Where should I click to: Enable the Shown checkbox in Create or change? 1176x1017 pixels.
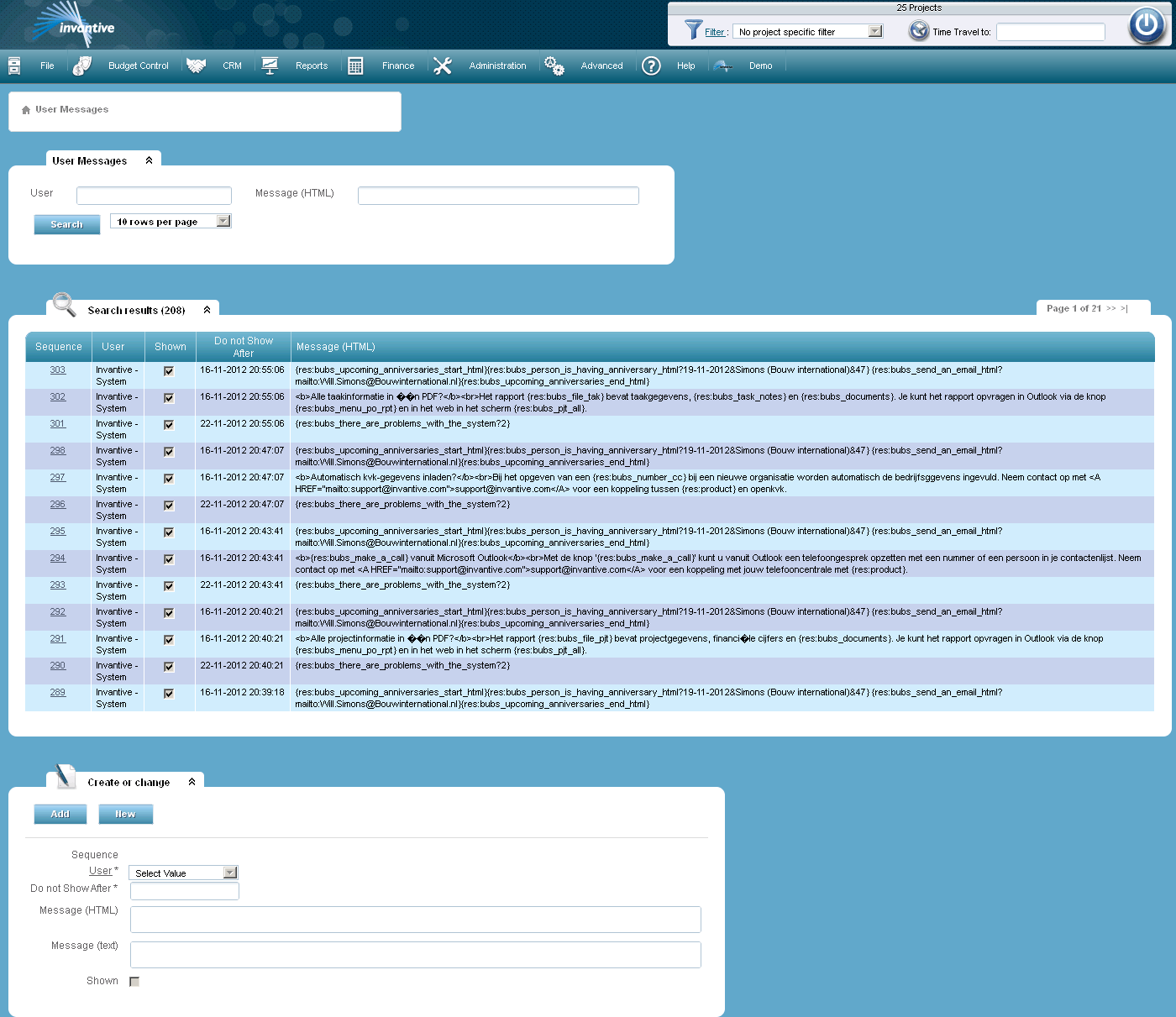(x=134, y=980)
